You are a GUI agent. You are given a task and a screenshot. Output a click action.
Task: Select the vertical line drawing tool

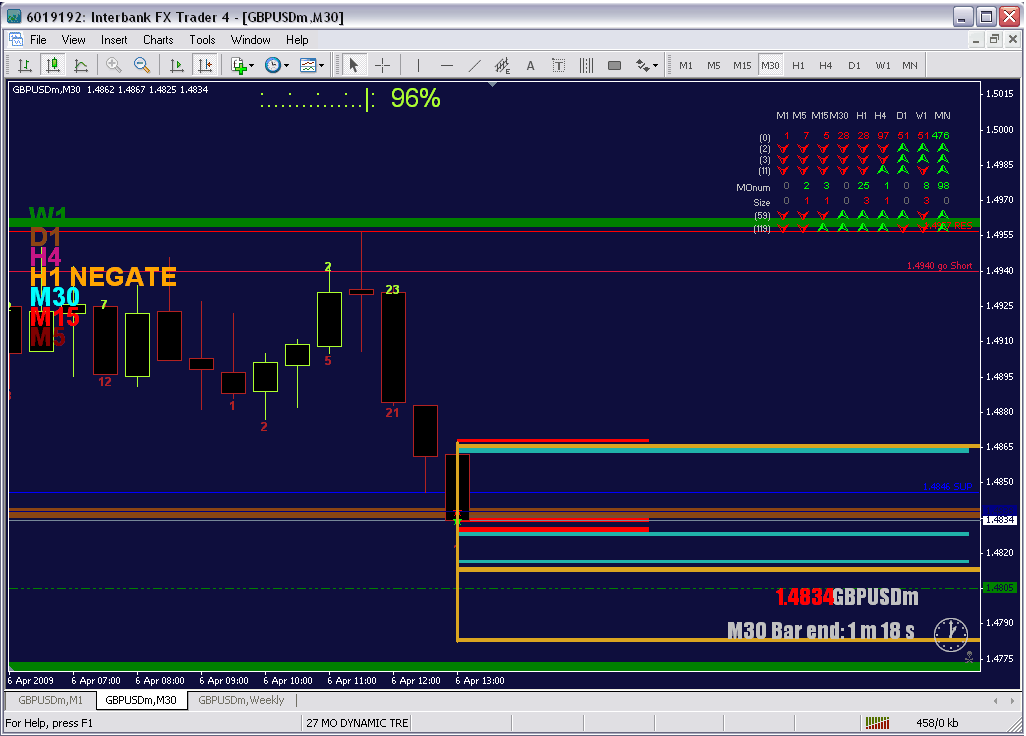click(x=418, y=65)
